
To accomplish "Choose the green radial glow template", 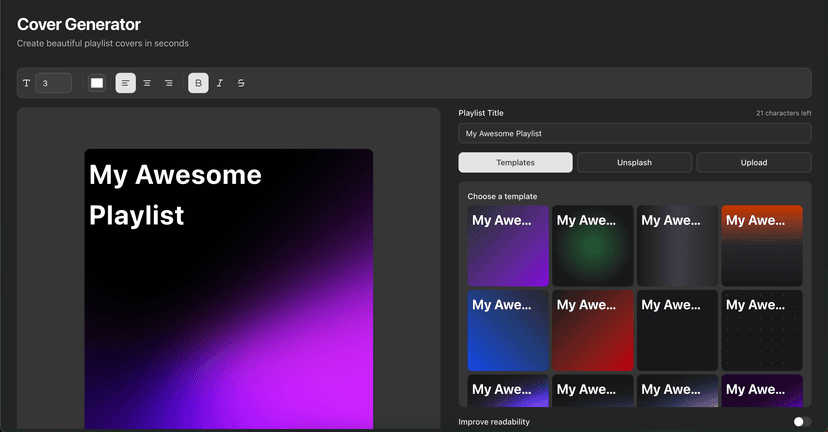I will pos(593,246).
